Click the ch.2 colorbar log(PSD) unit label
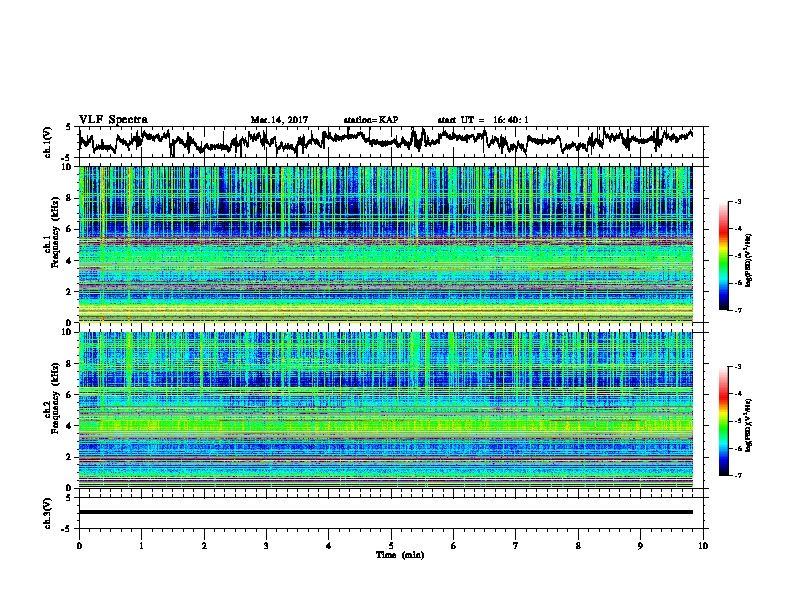The width and height of the screenshot is (792, 612). point(748,425)
